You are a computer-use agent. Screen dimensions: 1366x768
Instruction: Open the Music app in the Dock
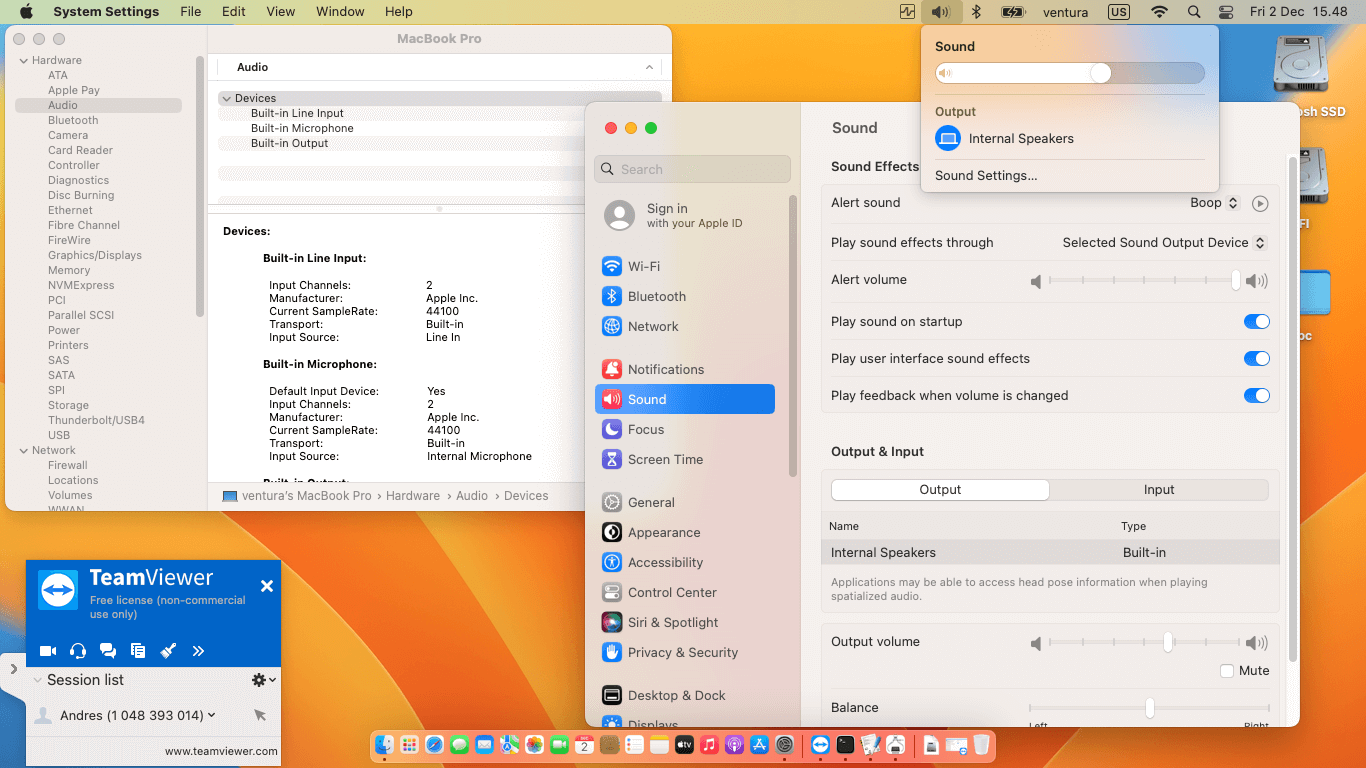(709, 744)
